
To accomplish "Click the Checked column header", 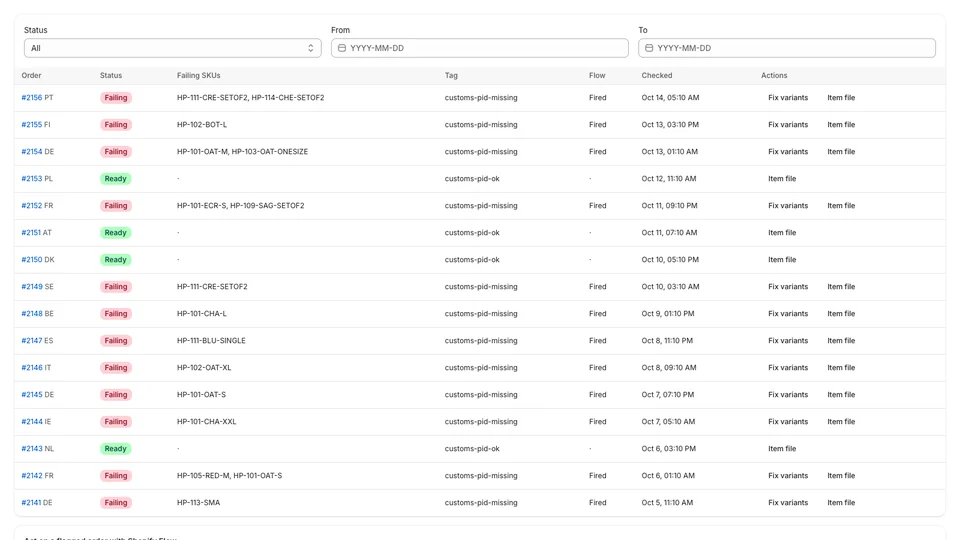I will (x=657, y=75).
